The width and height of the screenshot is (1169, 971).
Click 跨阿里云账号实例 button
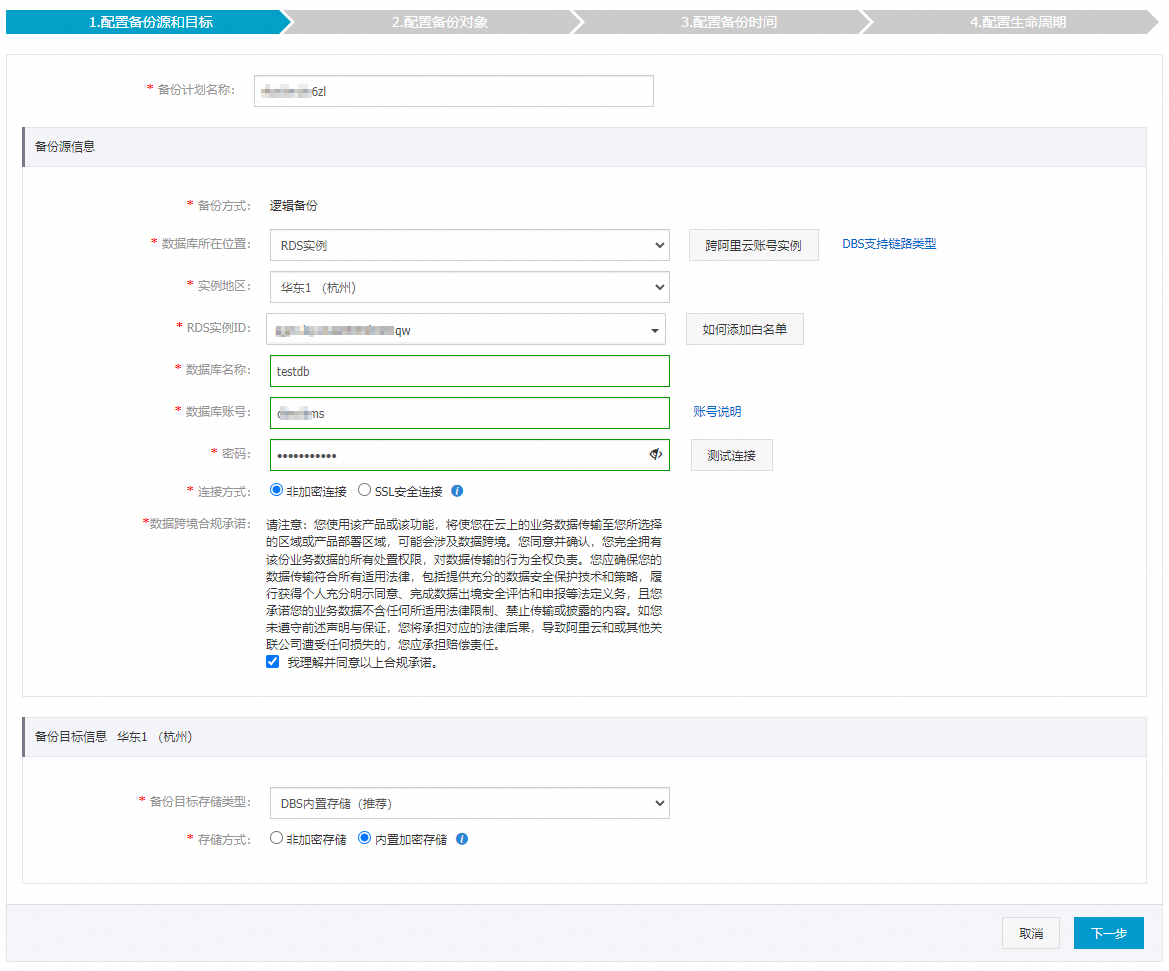pyautogui.click(x=753, y=245)
